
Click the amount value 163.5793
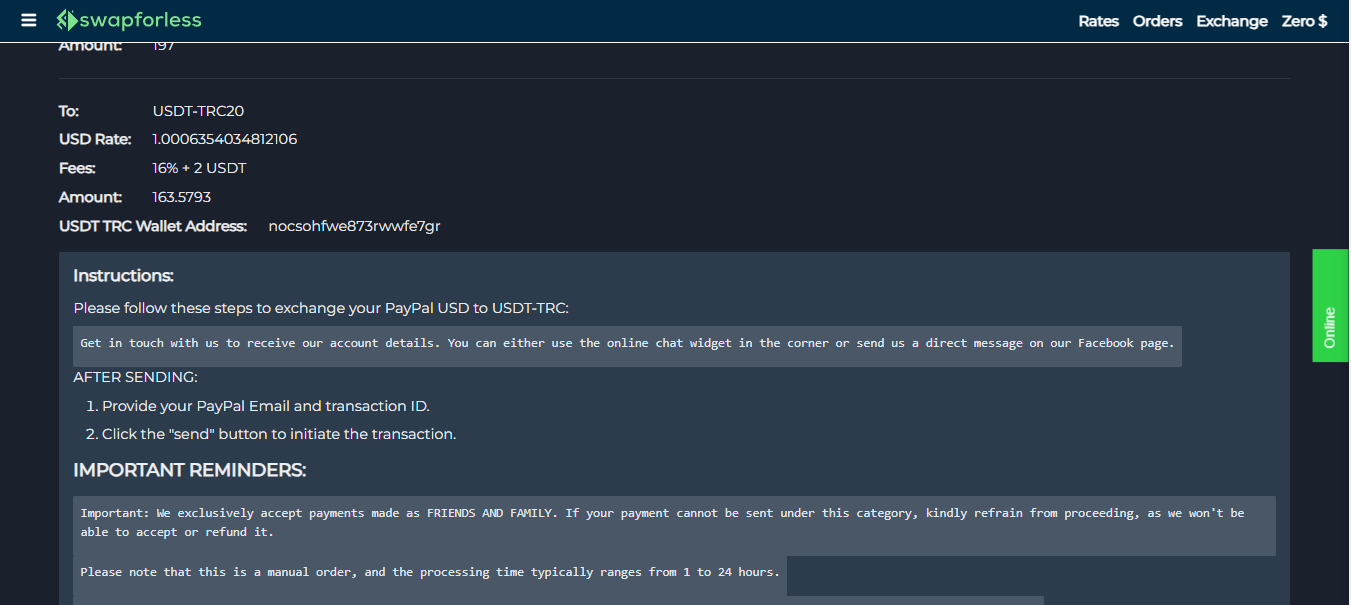(181, 197)
